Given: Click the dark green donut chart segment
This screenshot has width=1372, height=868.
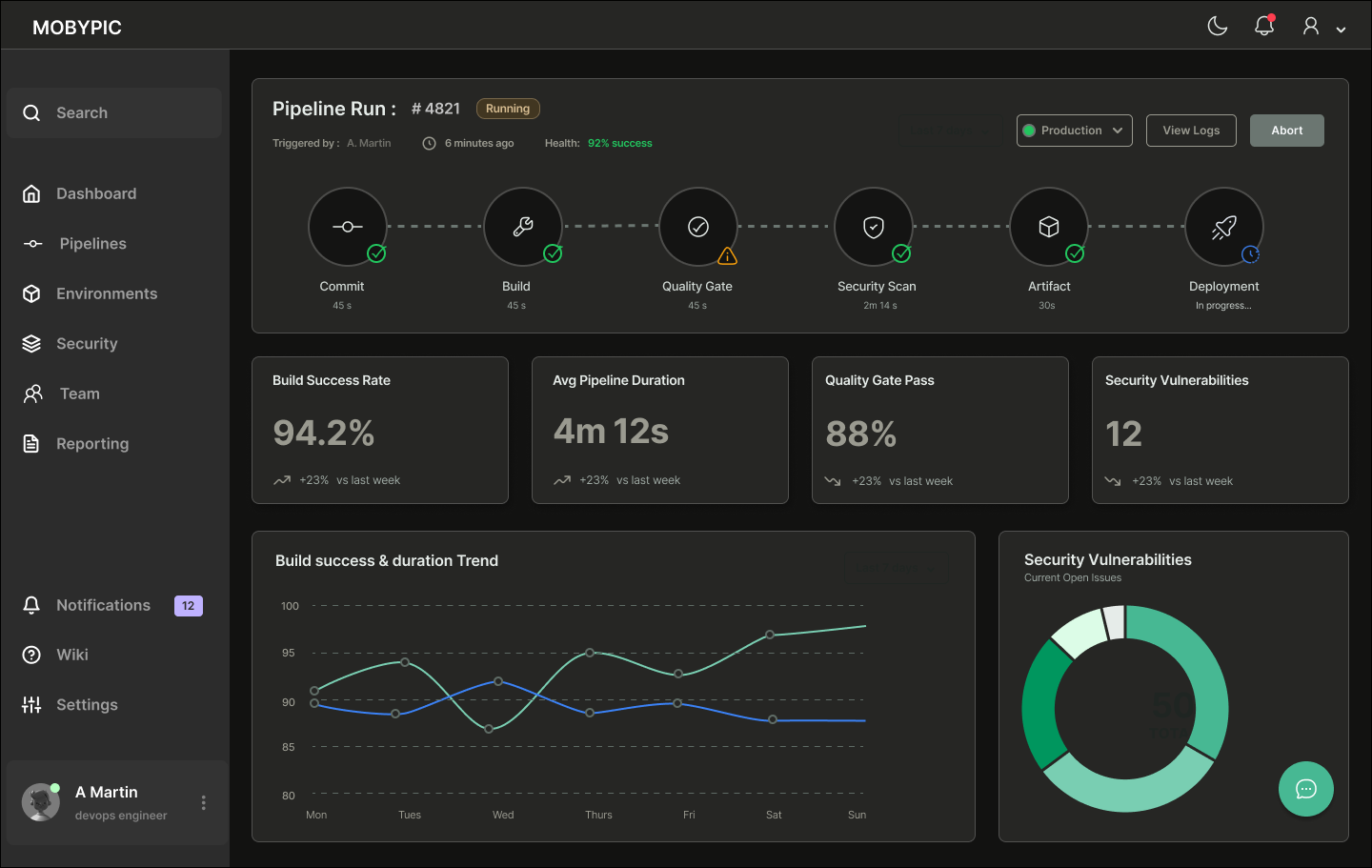Looking at the screenshot, I should click(1039, 707).
